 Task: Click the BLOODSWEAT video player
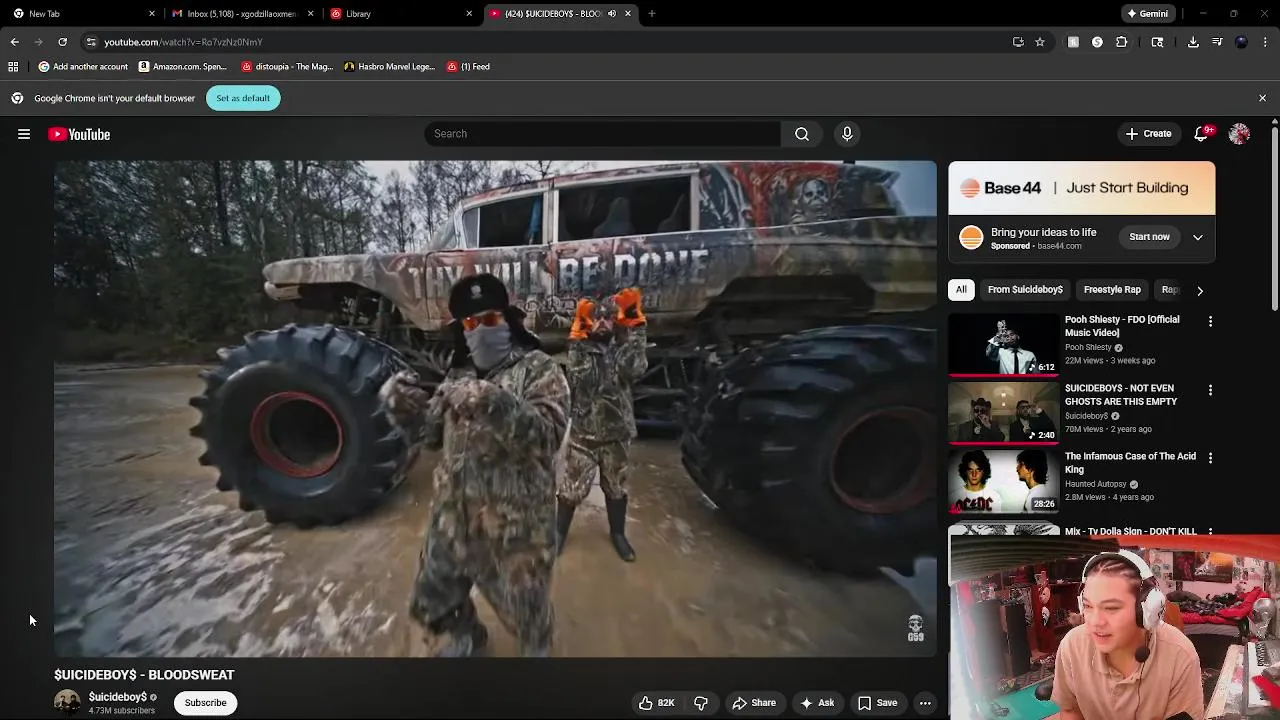click(x=495, y=408)
